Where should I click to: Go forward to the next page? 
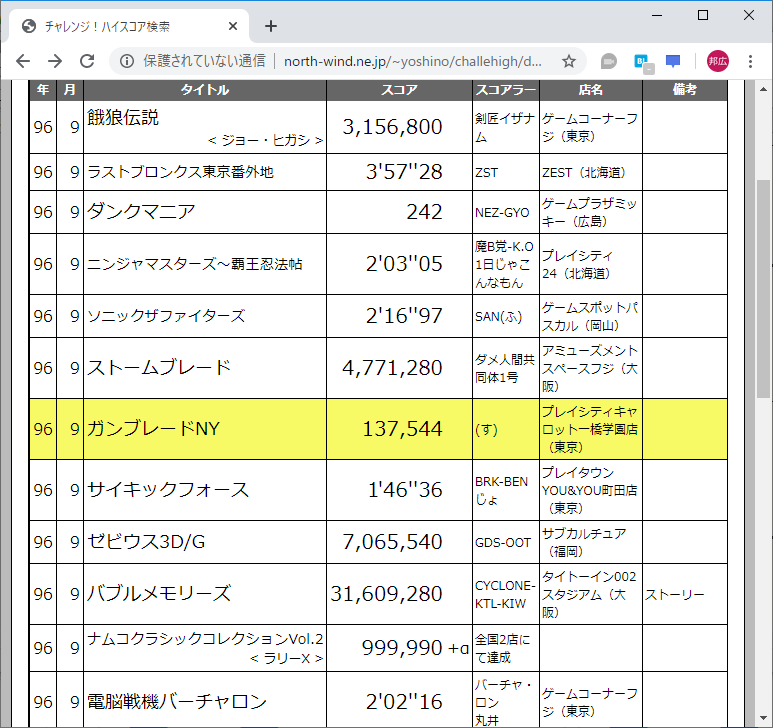pos(55,61)
